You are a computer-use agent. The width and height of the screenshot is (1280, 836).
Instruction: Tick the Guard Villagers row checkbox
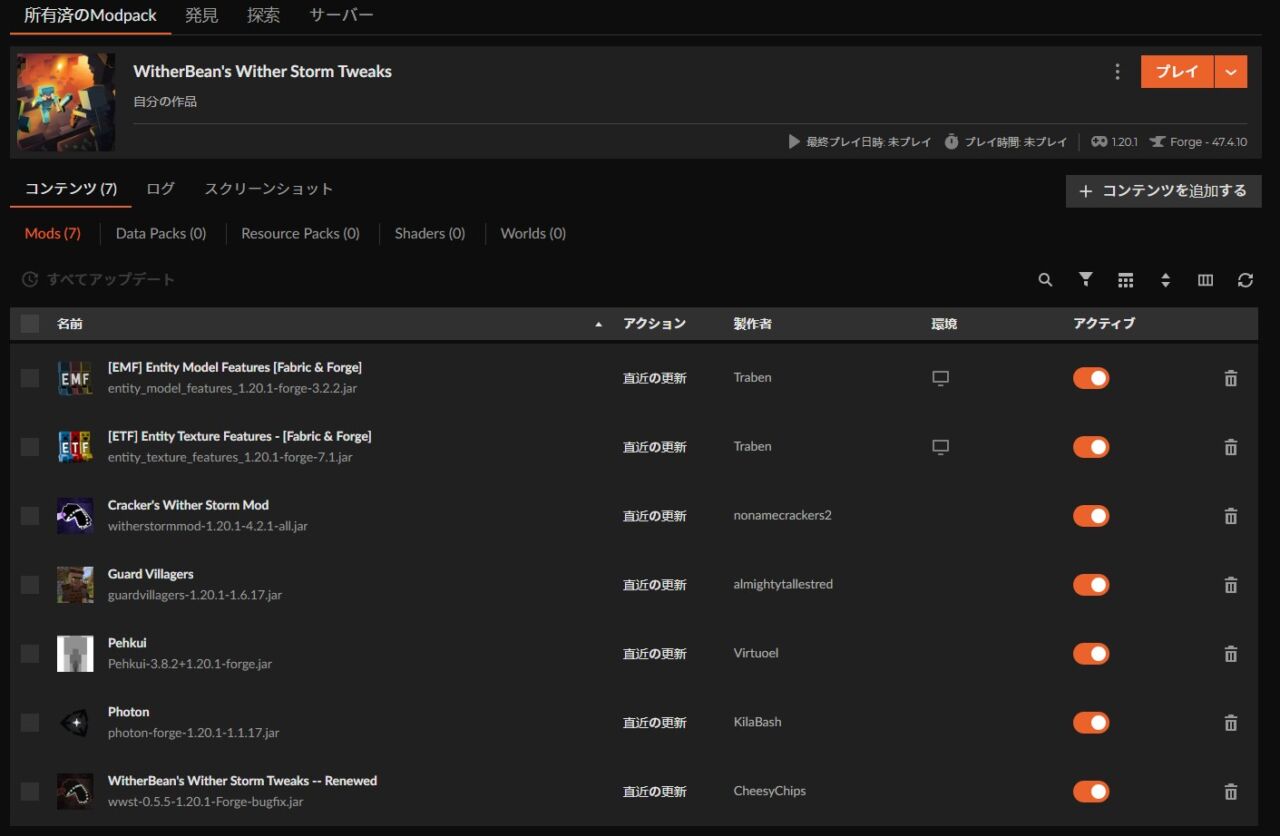pos(30,585)
